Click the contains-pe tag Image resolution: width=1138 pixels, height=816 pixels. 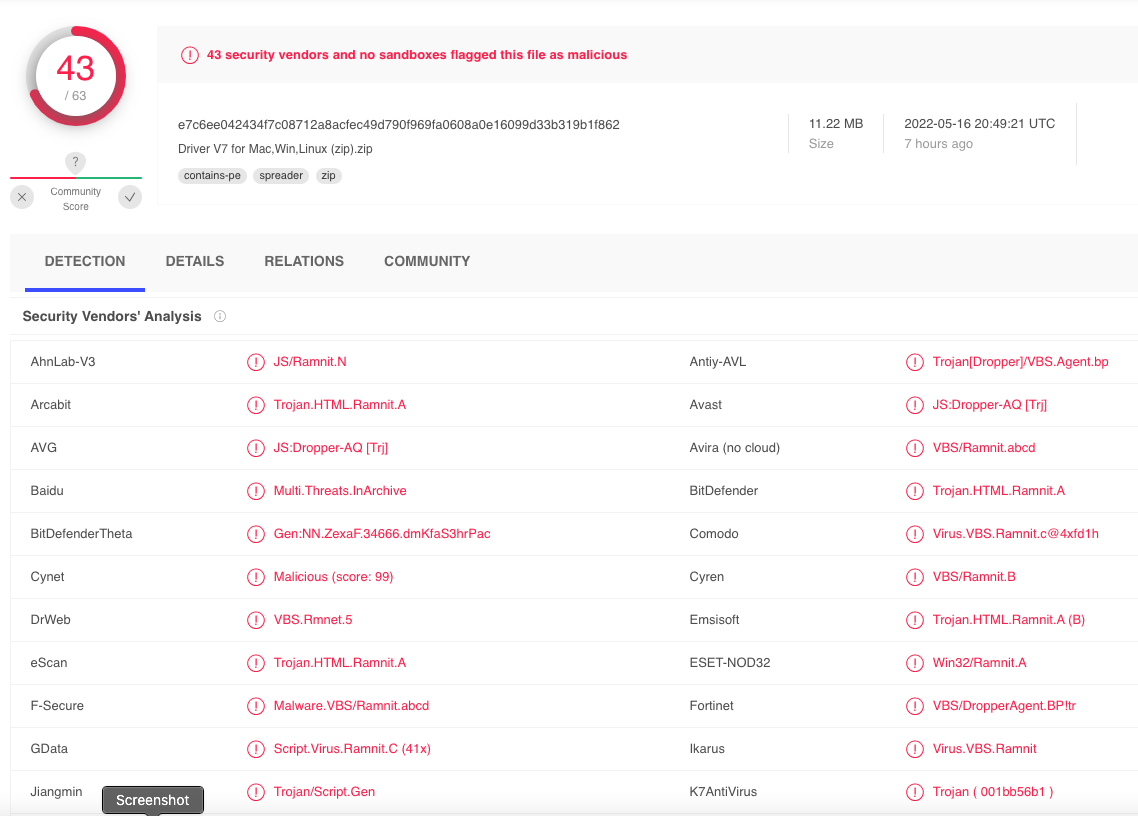[212, 176]
